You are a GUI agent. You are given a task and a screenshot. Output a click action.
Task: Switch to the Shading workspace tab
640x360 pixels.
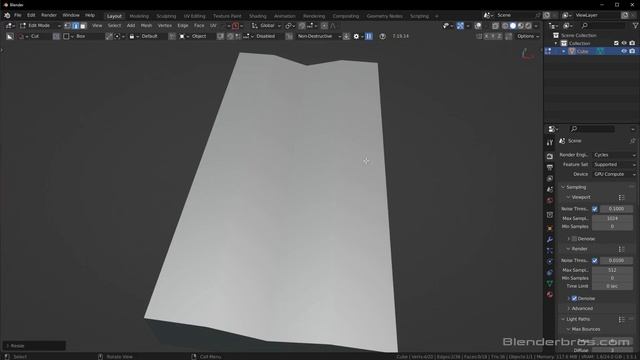pos(258,16)
